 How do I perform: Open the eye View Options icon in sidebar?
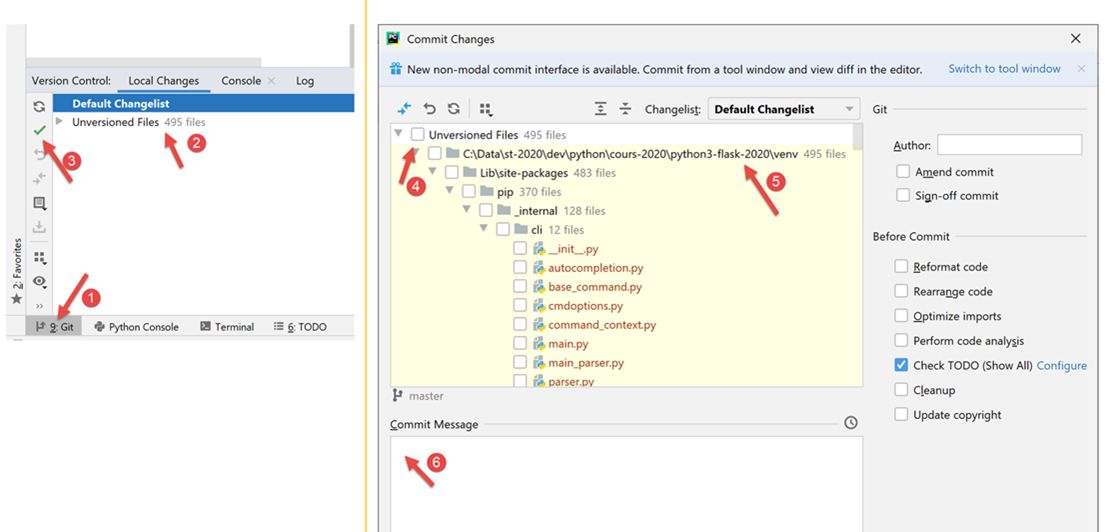click(x=39, y=282)
